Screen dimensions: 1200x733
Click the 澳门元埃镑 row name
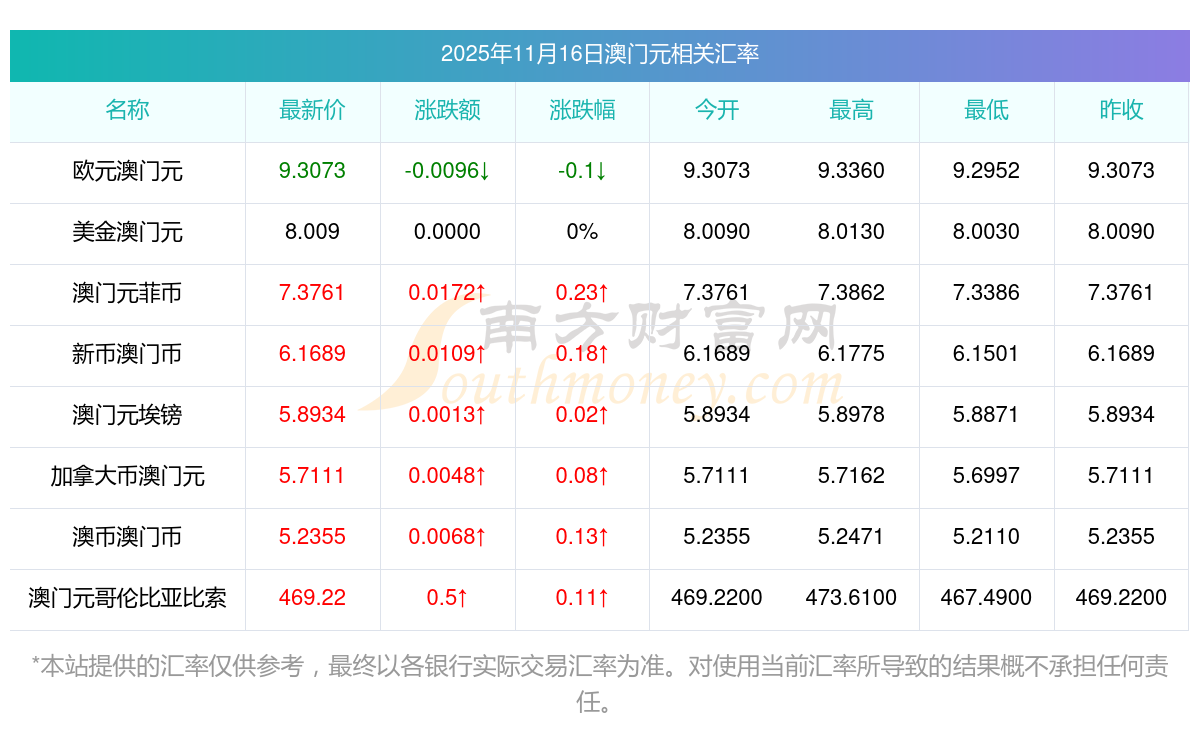point(127,415)
